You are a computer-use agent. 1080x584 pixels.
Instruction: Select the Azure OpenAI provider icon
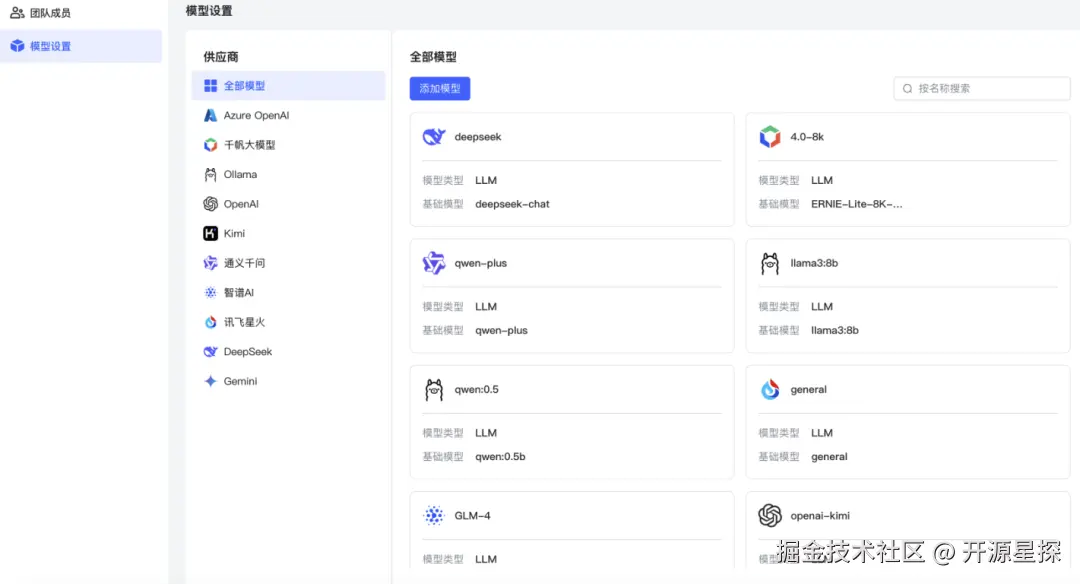pos(211,115)
